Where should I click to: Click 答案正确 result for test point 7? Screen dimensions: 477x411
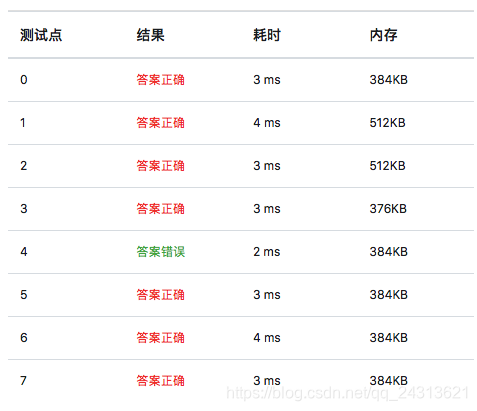[160, 381]
